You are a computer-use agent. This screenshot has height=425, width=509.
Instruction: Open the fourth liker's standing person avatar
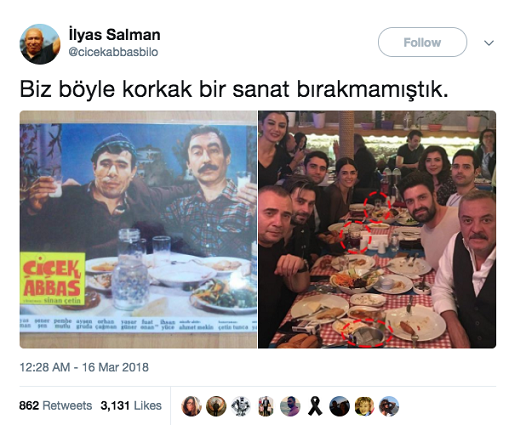[265, 406]
